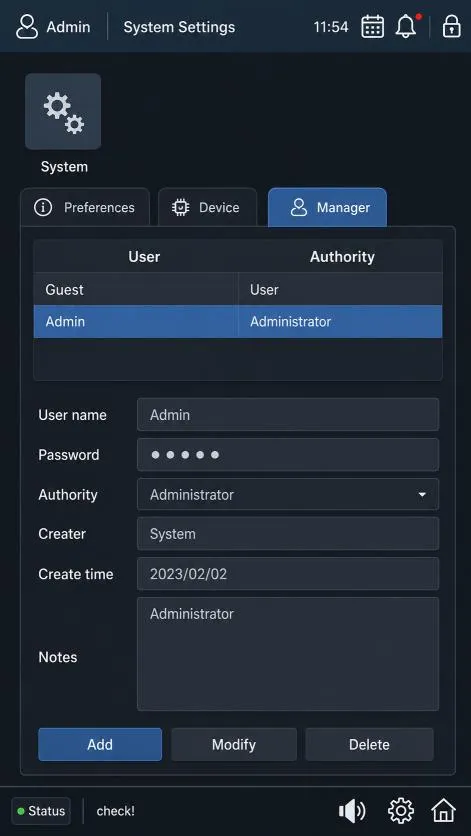Lock the screen with padlock icon

pyautogui.click(x=451, y=26)
